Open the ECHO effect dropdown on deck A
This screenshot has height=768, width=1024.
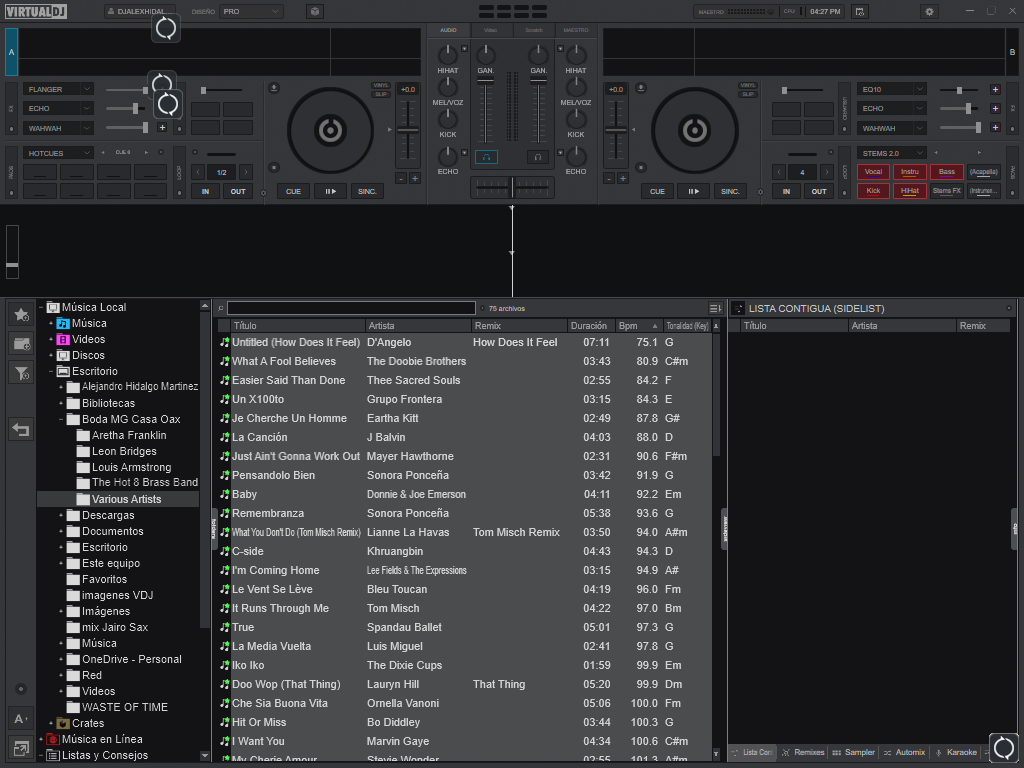point(59,108)
